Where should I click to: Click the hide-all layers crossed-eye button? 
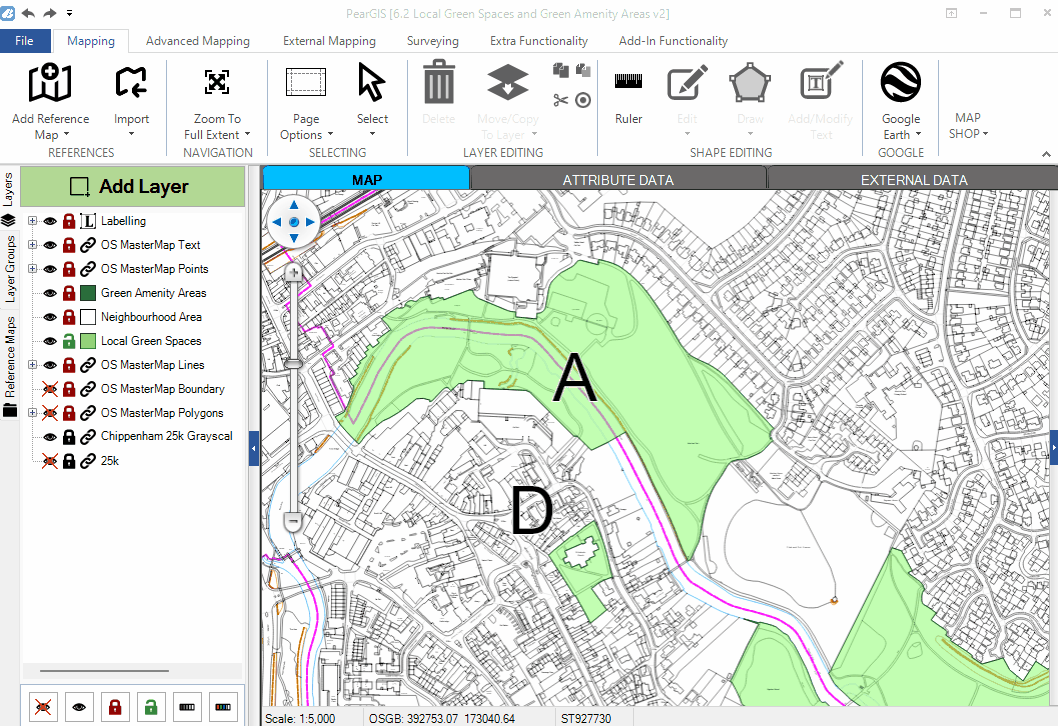(43, 707)
